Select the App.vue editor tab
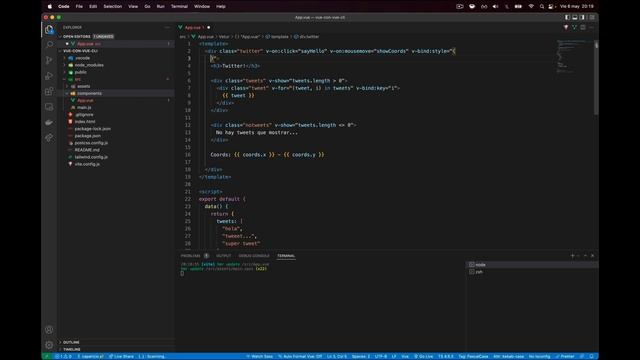 [x=194, y=27]
